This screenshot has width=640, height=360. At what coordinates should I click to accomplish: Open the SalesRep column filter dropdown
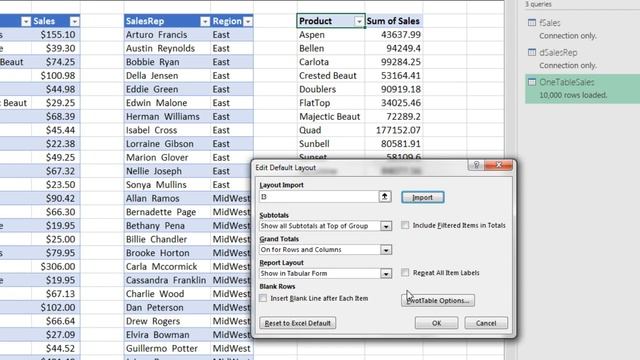205,21
